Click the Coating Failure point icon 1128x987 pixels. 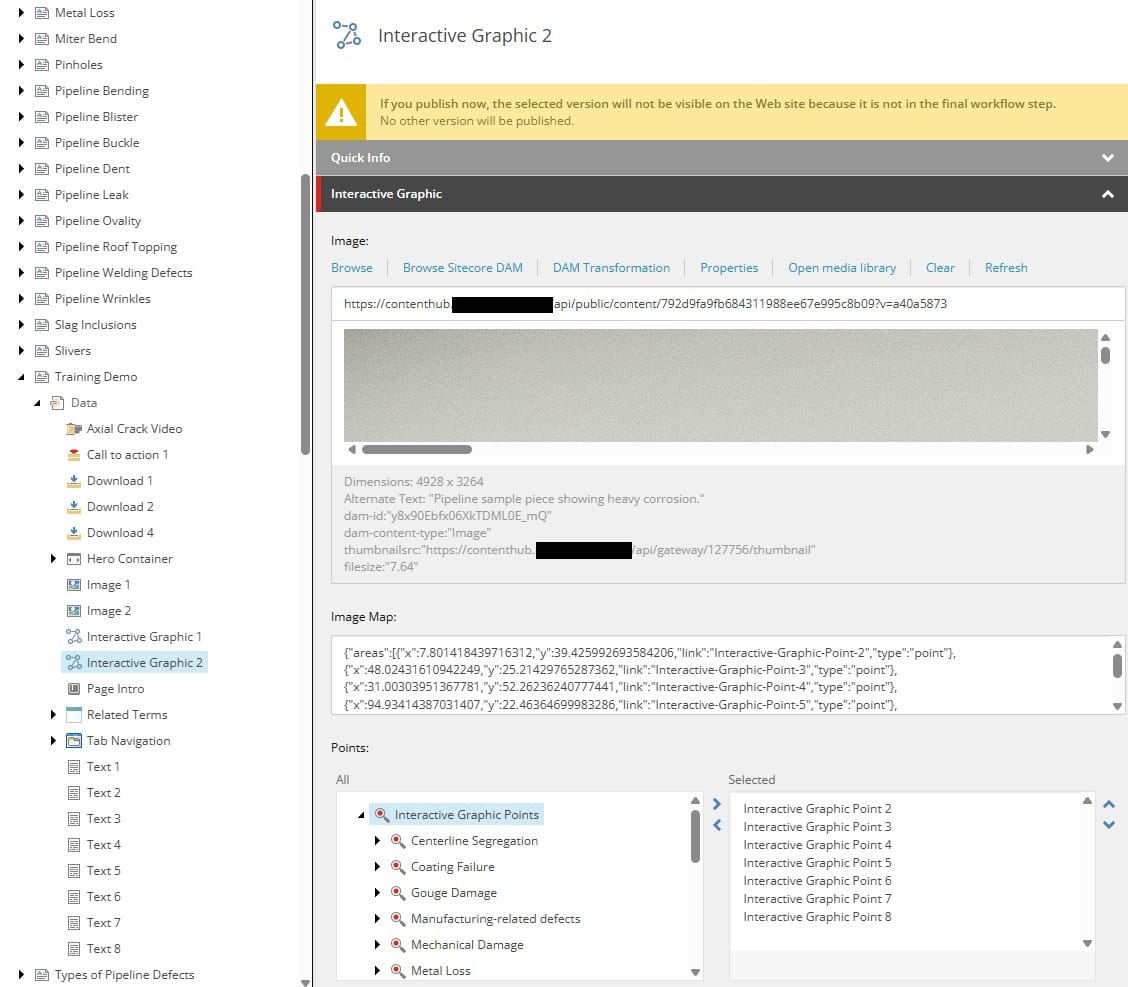click(x=397, y=867)
